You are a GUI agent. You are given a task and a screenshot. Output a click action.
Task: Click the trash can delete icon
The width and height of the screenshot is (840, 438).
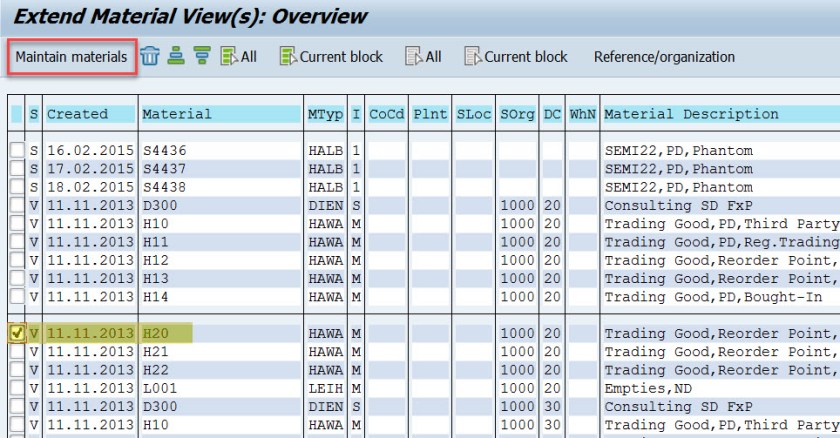tap(150, 56)
